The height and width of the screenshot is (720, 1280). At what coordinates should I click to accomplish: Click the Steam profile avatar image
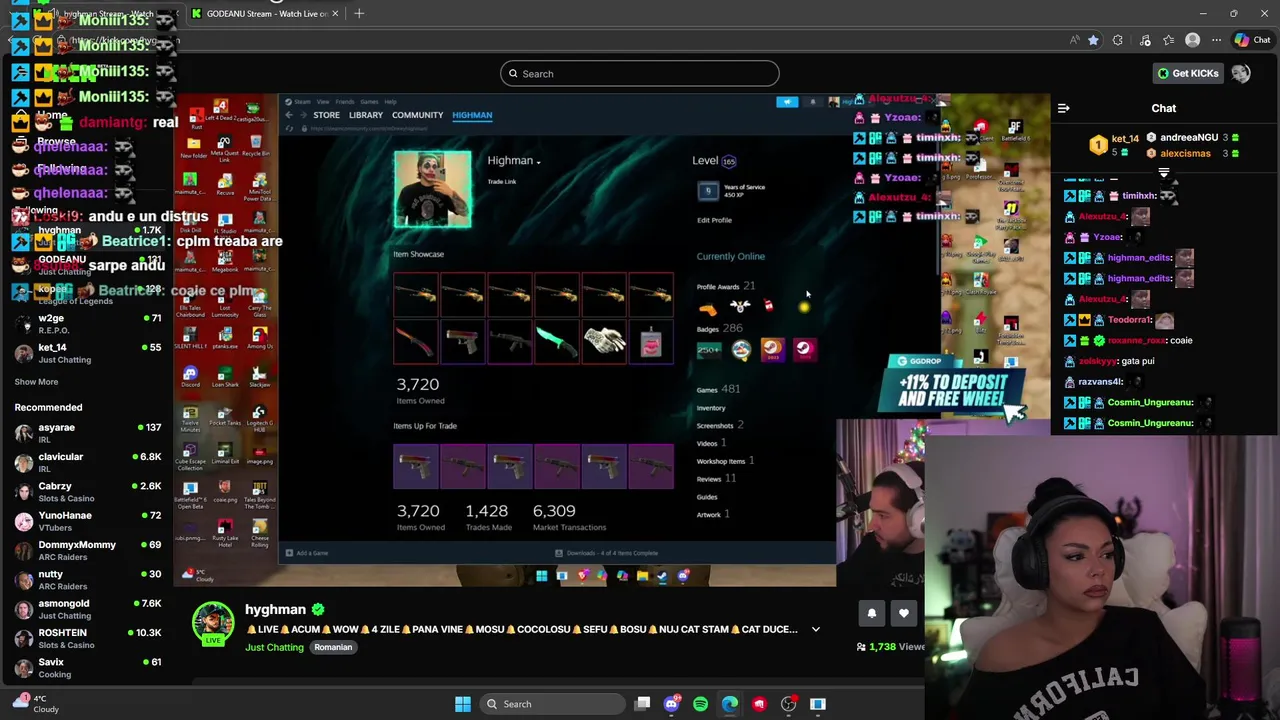point(432,189)
